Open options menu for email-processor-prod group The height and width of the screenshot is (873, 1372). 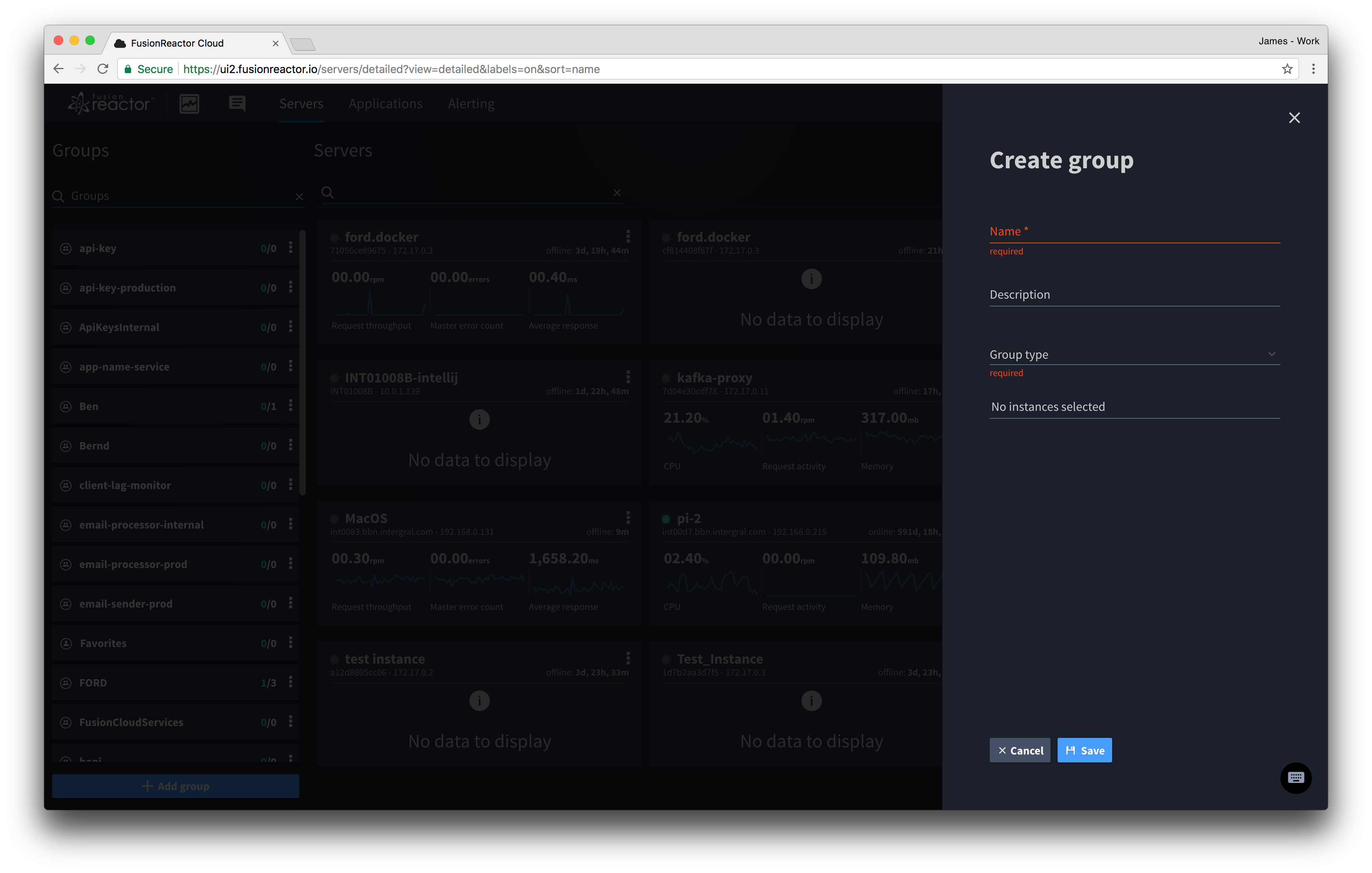point(291,564)
